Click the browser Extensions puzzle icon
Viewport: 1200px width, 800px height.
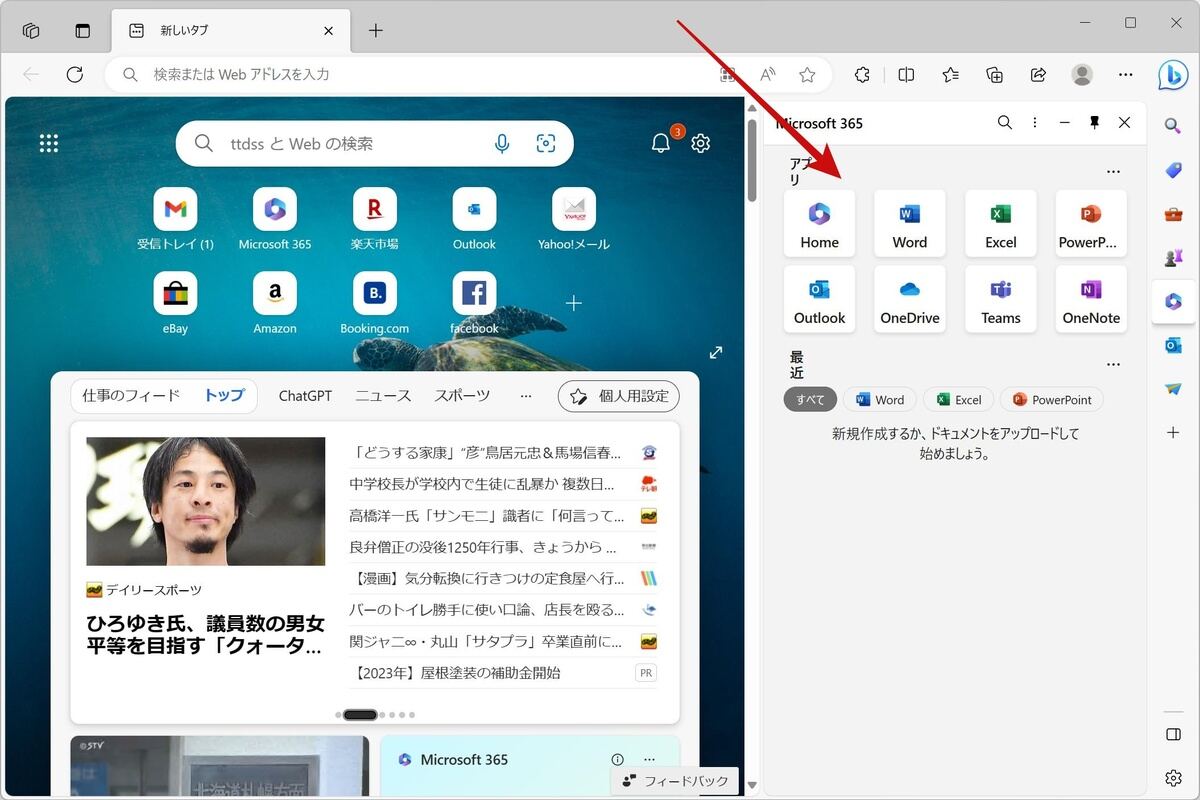(862, 75)
